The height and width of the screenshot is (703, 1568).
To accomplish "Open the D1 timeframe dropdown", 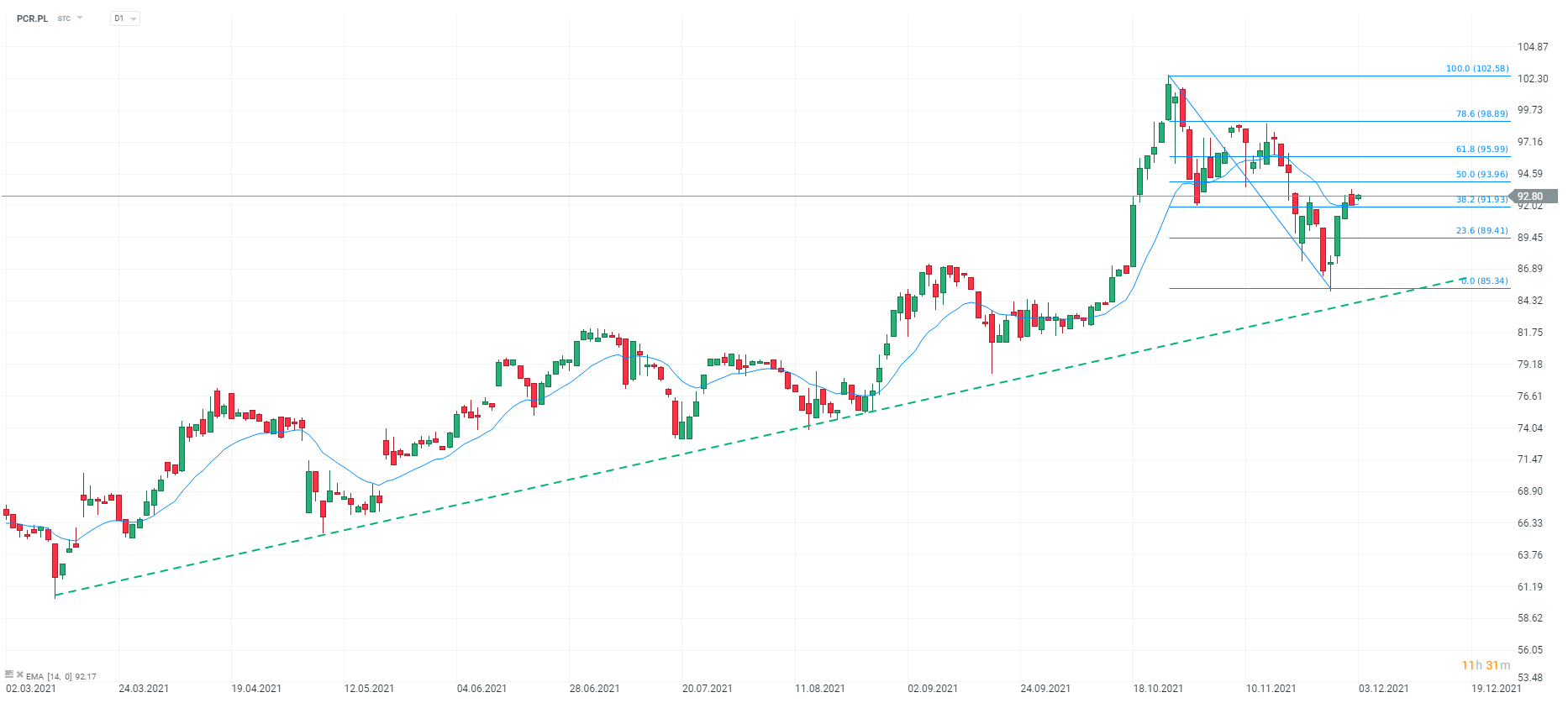I will [x=124, y=18].
